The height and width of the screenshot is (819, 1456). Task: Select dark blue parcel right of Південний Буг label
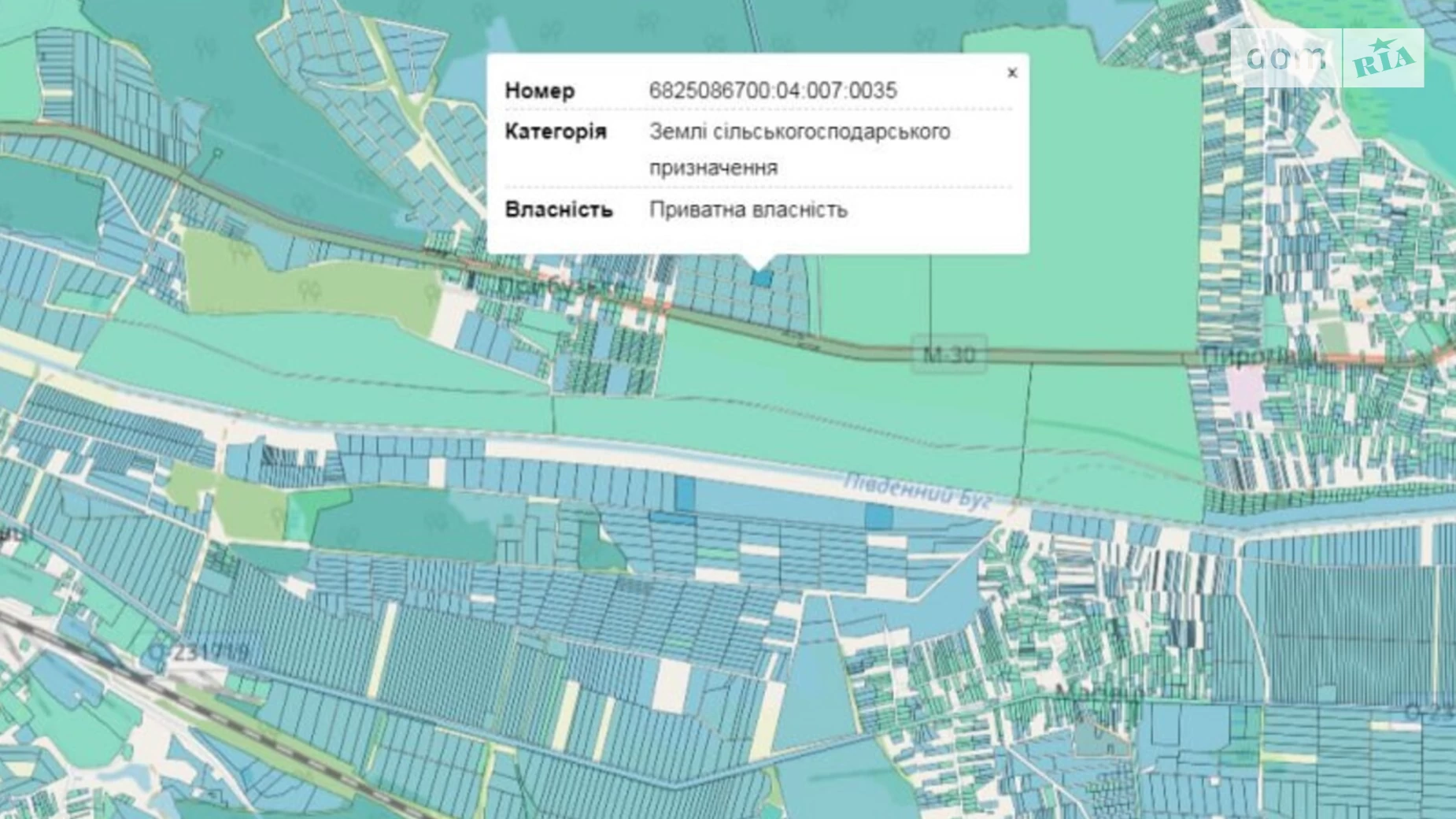pos(878,517)
